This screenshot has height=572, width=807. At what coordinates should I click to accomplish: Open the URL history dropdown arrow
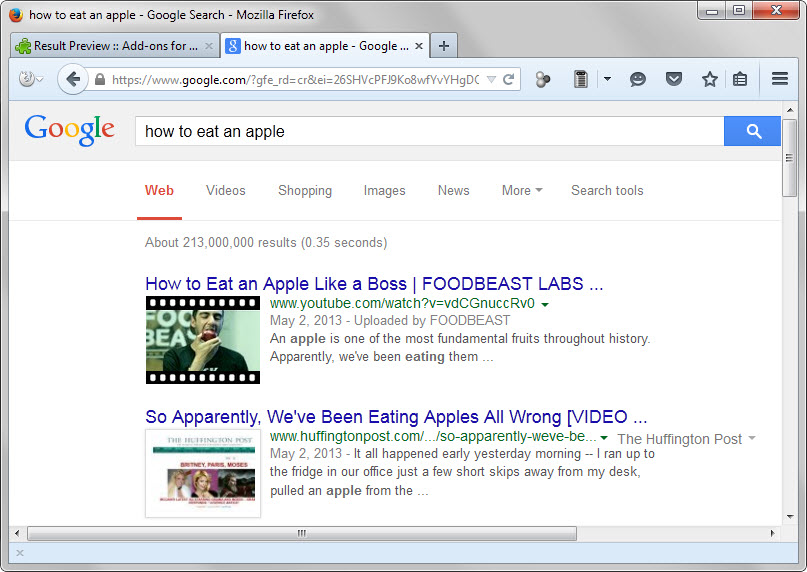[x=492, y=79]
